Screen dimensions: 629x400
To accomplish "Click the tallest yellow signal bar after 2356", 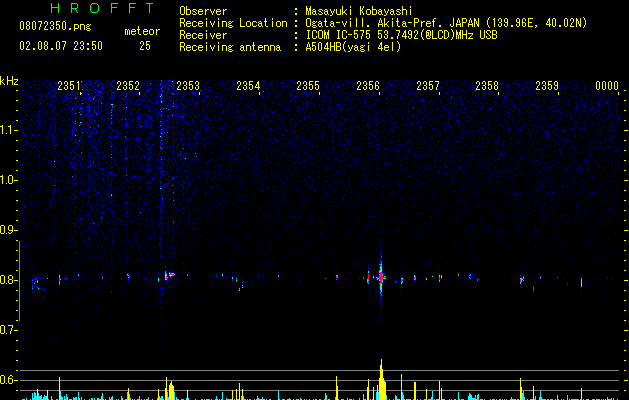I will (381, 380).
